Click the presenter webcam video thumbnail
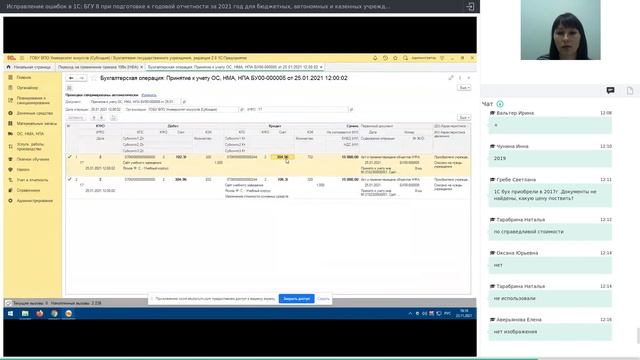The image size is (640, 360). 560,30
